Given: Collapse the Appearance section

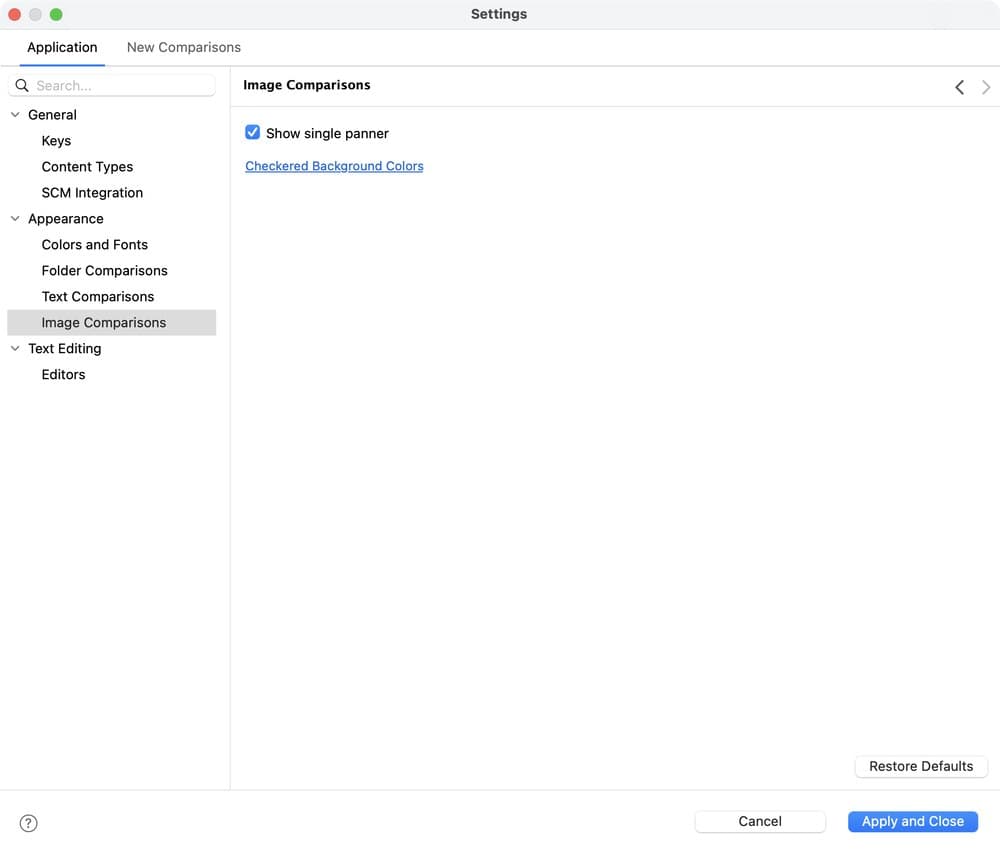Looking at the screenshot, I should coord(15,219).
